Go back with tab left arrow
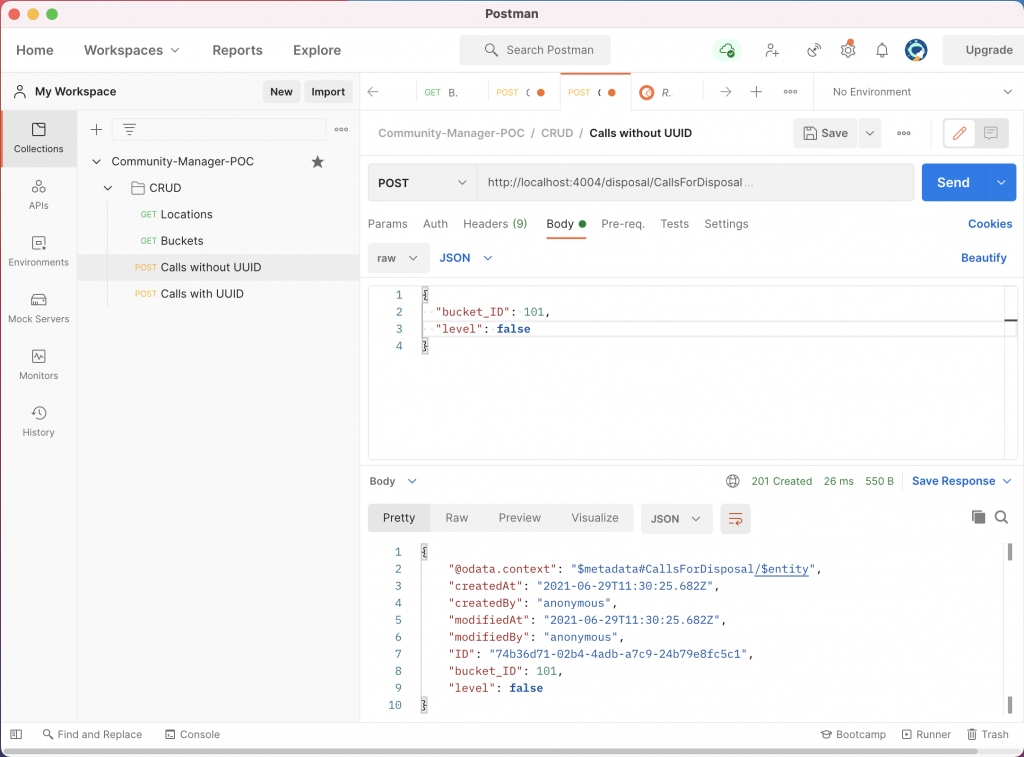 click(x=373, y=92)
